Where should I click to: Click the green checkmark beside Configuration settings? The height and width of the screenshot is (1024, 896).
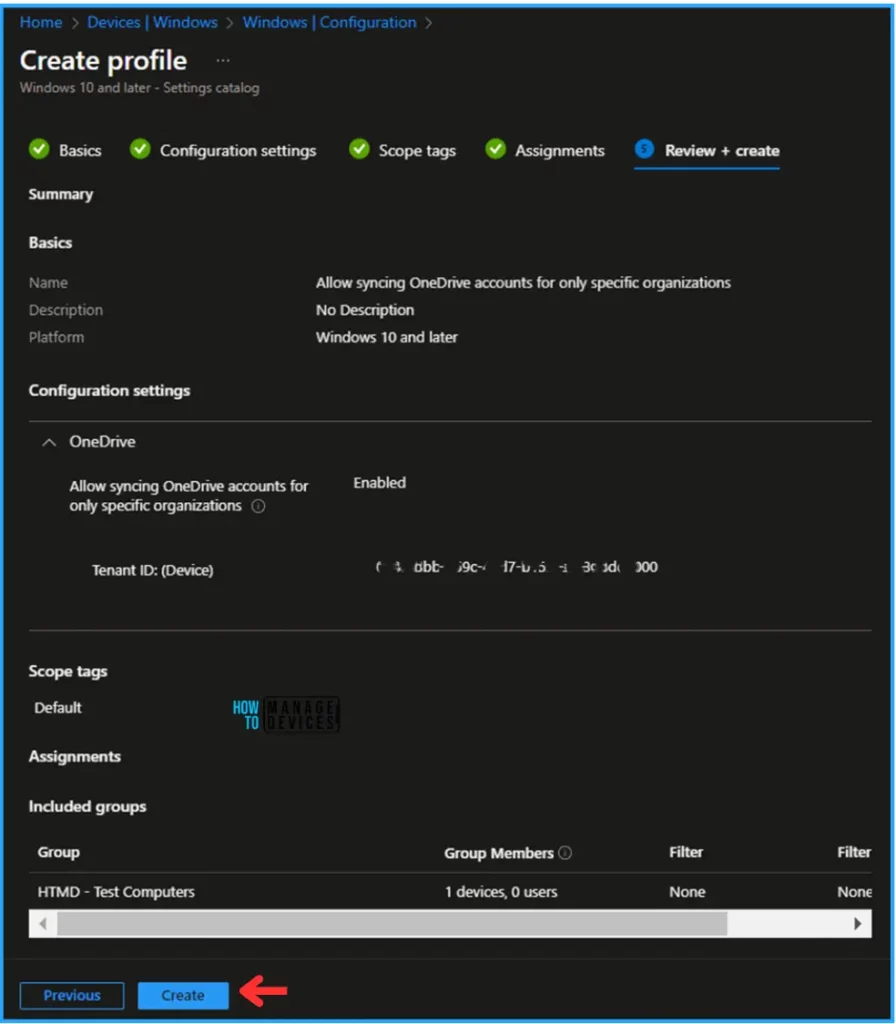[x=140, y=149]
